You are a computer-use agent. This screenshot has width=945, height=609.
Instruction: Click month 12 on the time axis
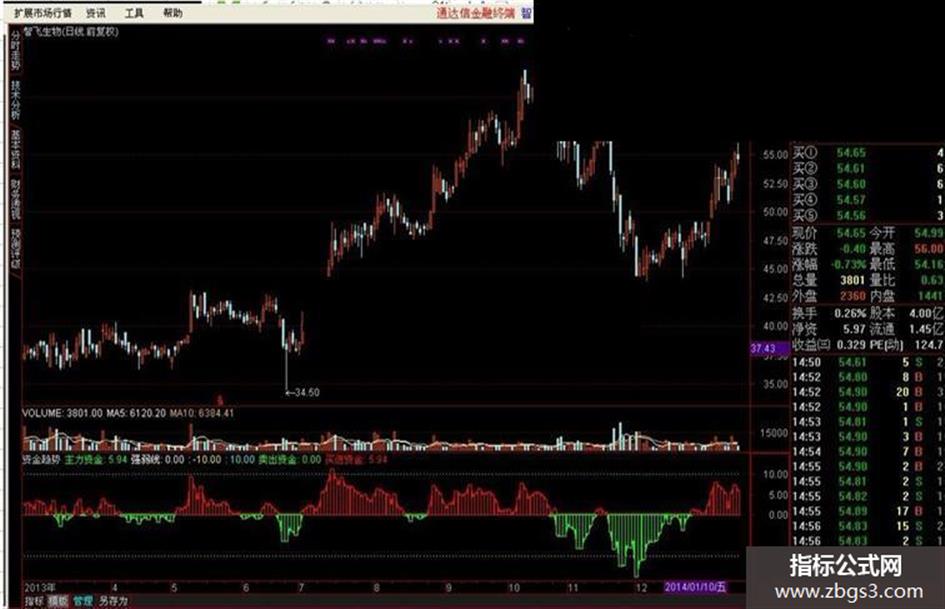point(642,587)
